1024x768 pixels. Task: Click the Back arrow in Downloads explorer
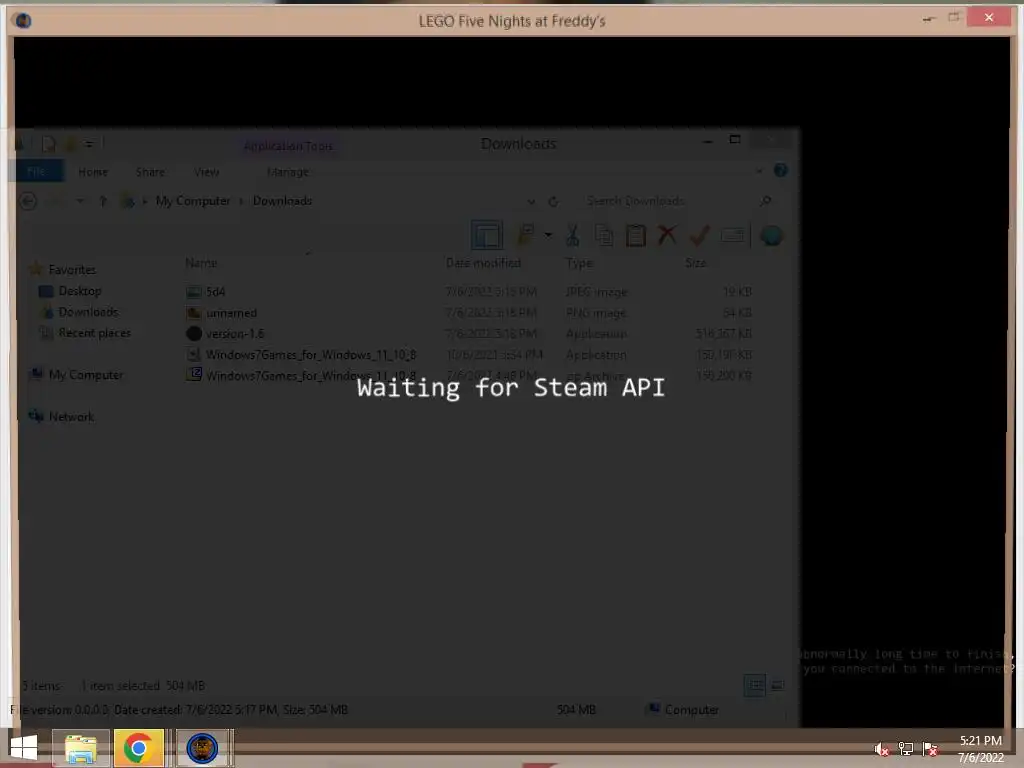tap(28, 201)
